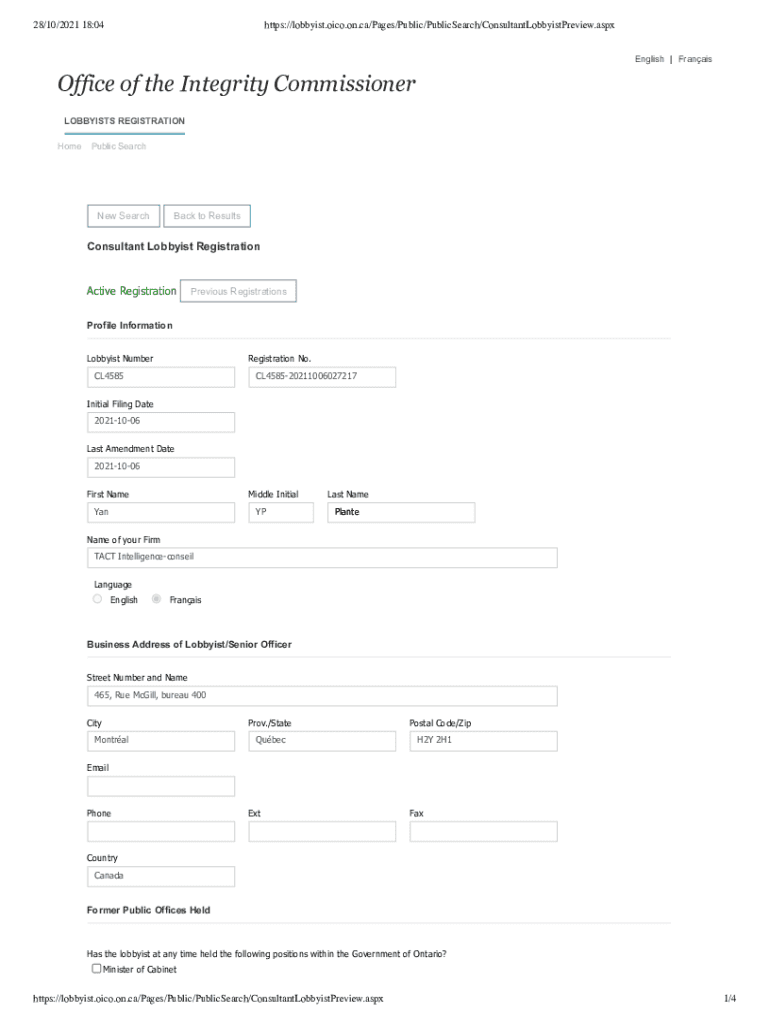Select the Active Registration tab
The height and width of the screenshot is (1024, 770).
tap(131, 290)
